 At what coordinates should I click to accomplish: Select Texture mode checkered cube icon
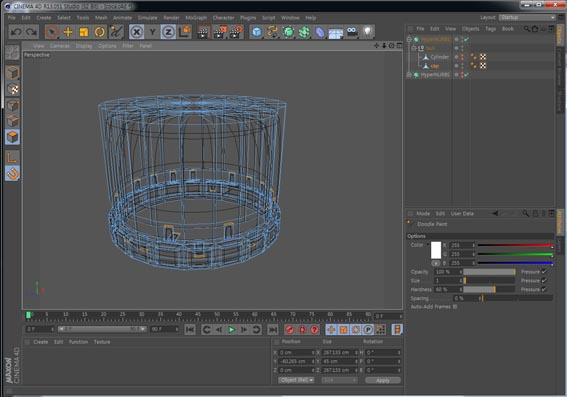tap(12, 89)
